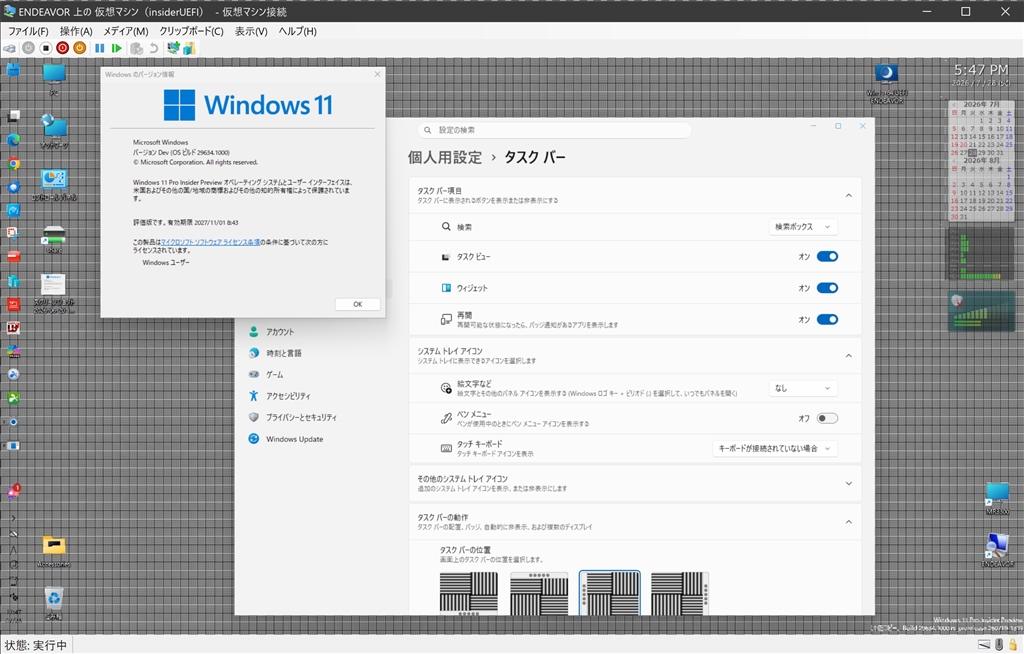The height and width of the screenshot is (654, 1024).
Task: Select the left taskbar position thumbnail
Action: 609,593
